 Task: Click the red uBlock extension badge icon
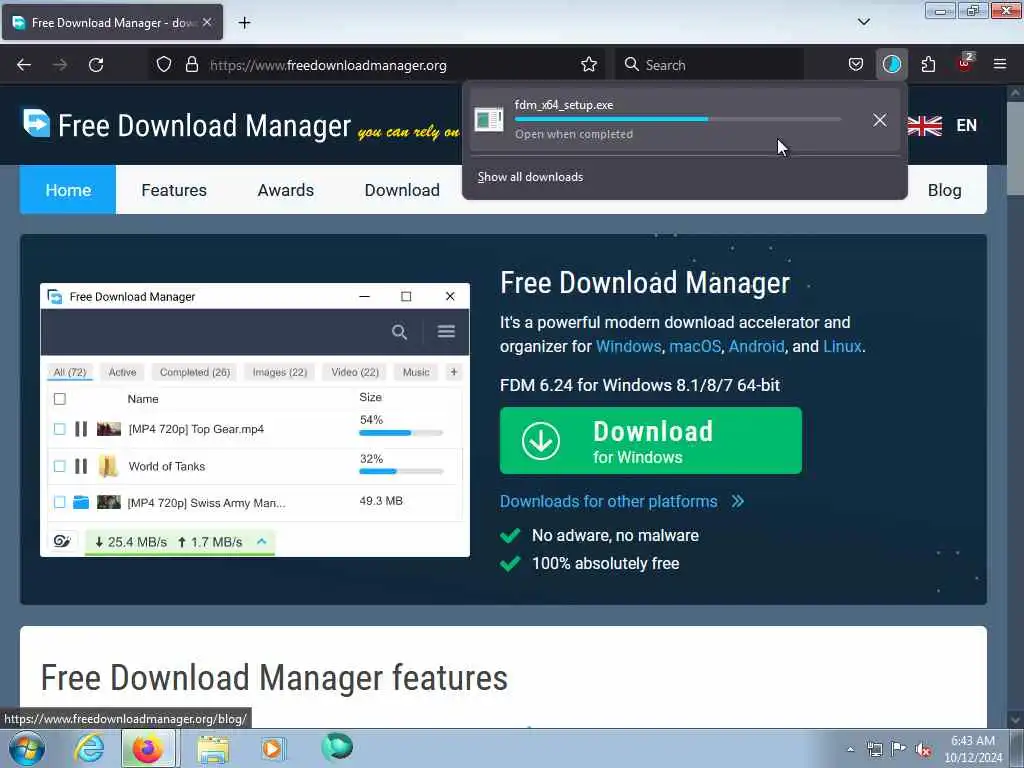click(964, 63)
